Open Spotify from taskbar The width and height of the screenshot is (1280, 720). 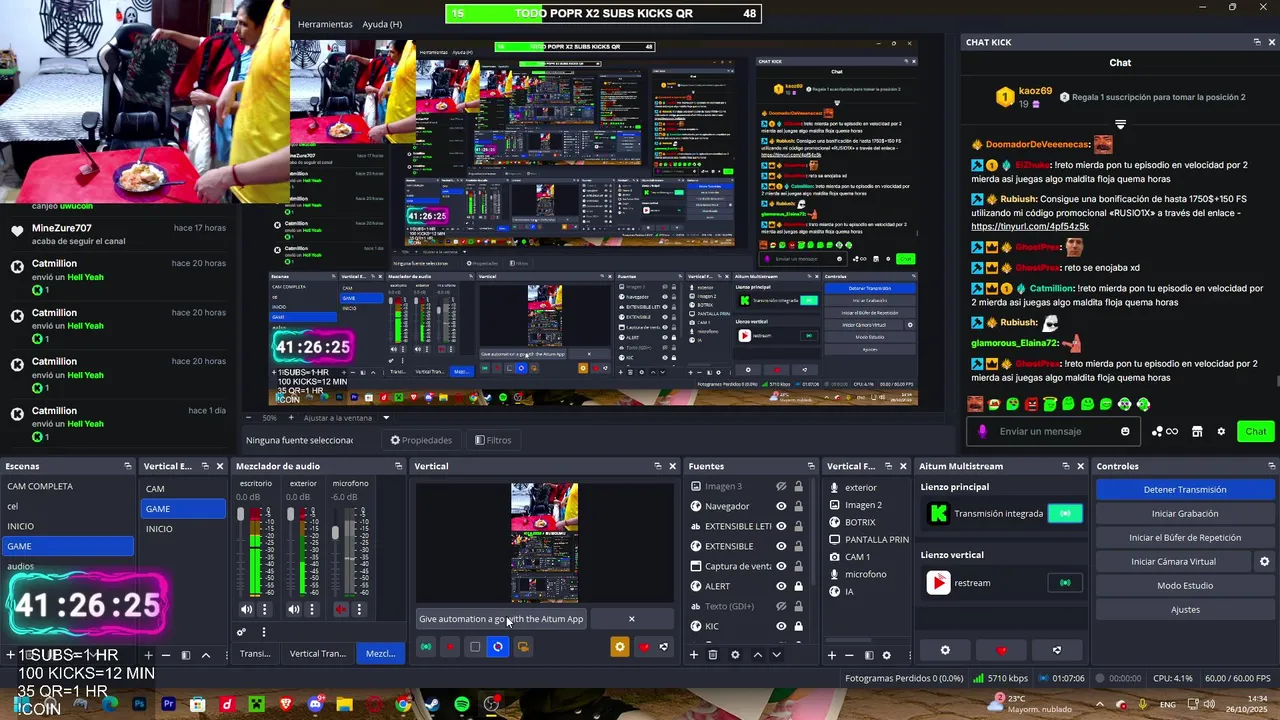point(461,704)
